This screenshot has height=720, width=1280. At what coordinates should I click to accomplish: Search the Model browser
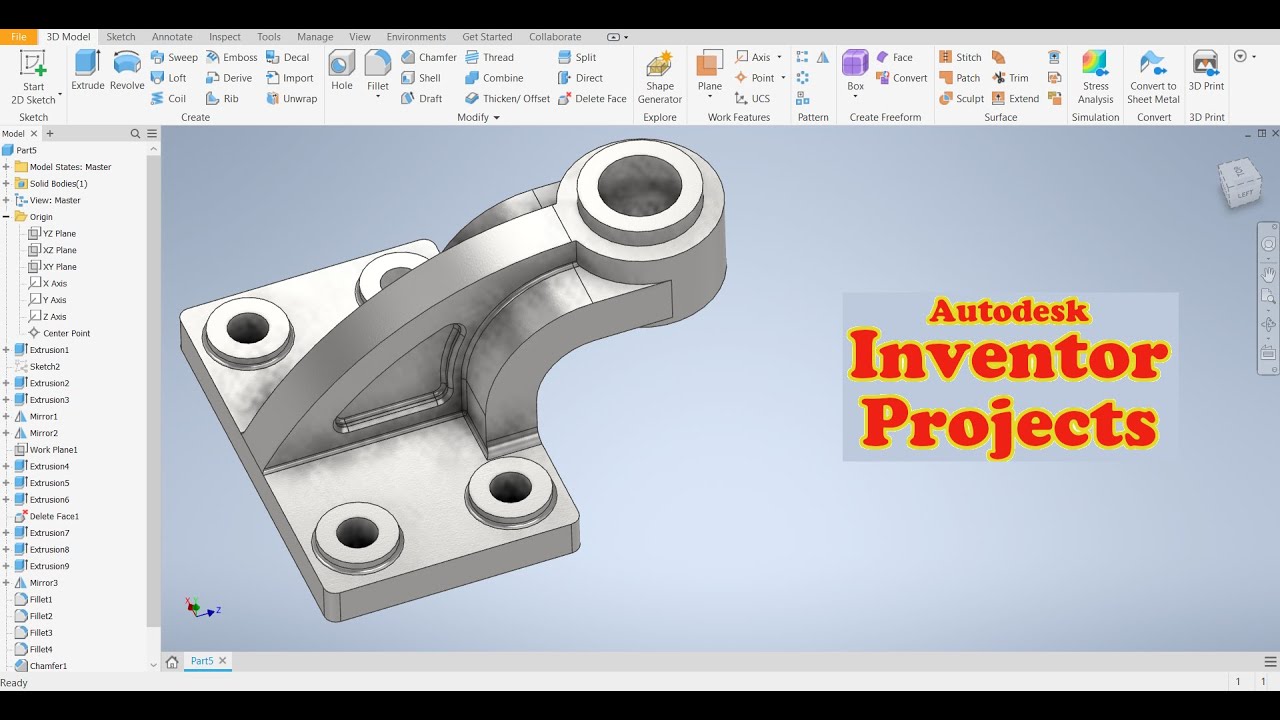point(135,133)
